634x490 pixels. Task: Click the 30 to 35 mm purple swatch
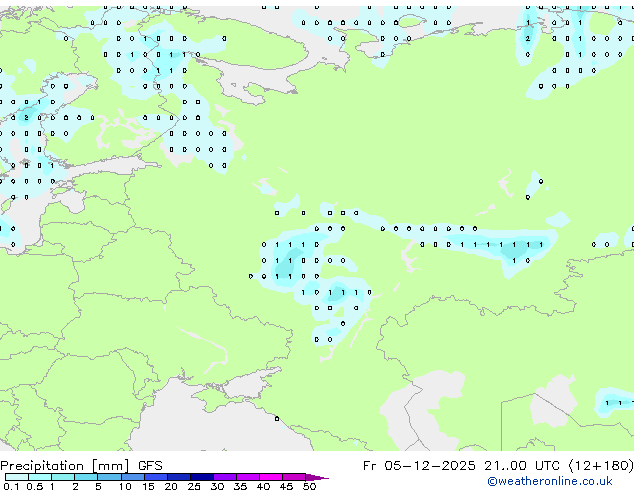[225, 477]
